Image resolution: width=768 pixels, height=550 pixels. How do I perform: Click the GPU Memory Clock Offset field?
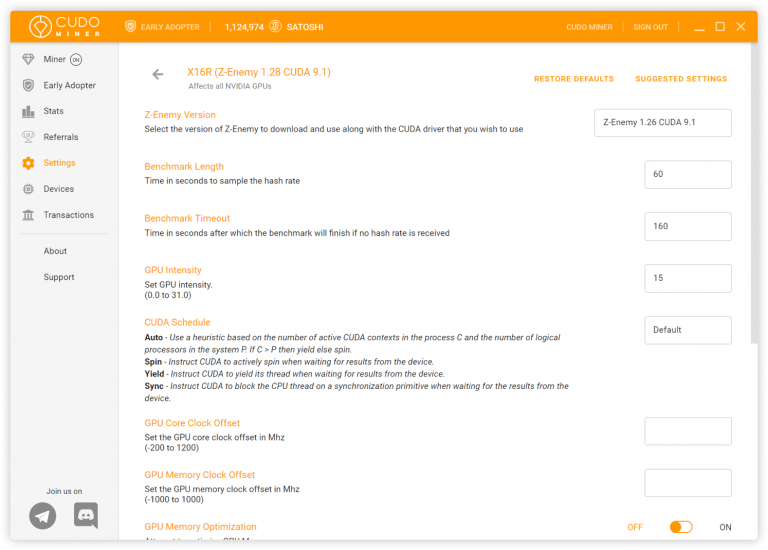(x=688, y=483)
